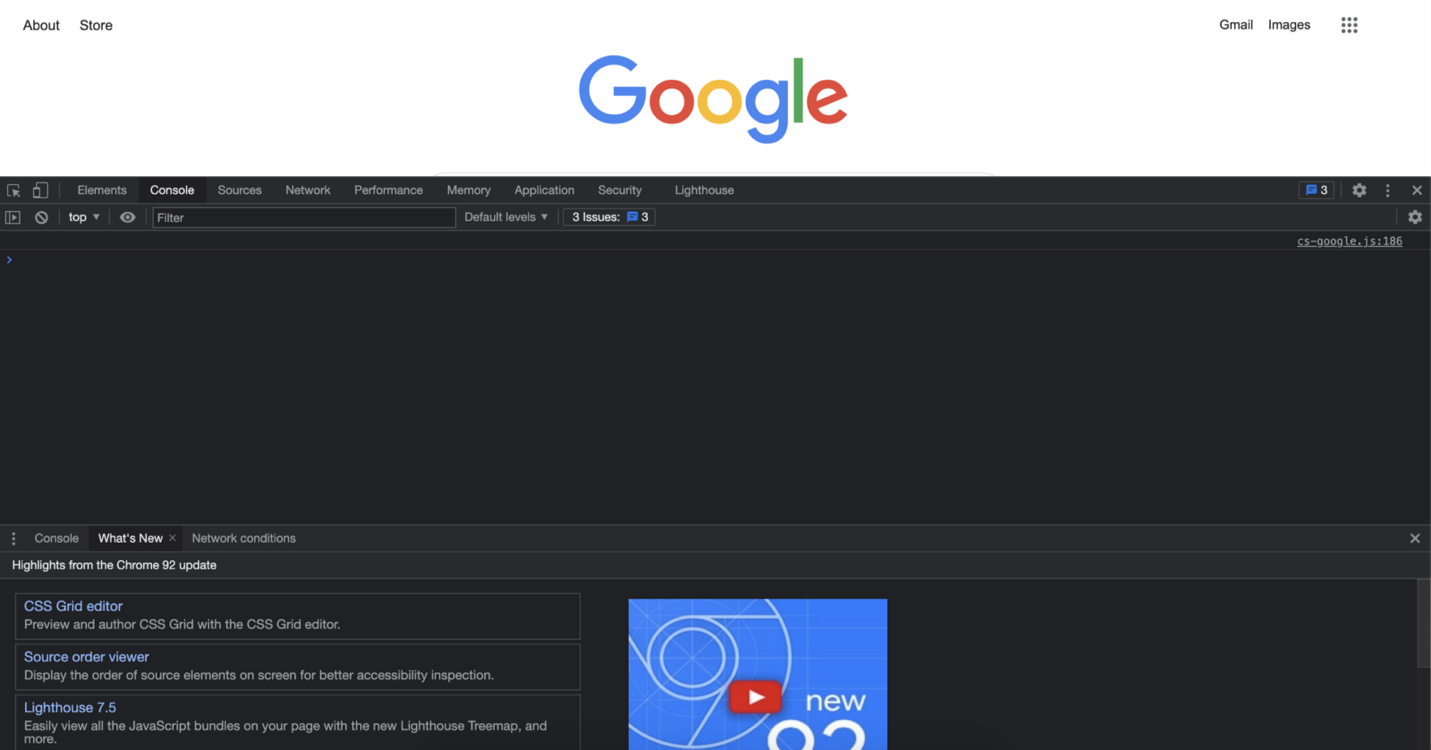
Task: Close the DevTools panel
Action: coord(1417,190)
